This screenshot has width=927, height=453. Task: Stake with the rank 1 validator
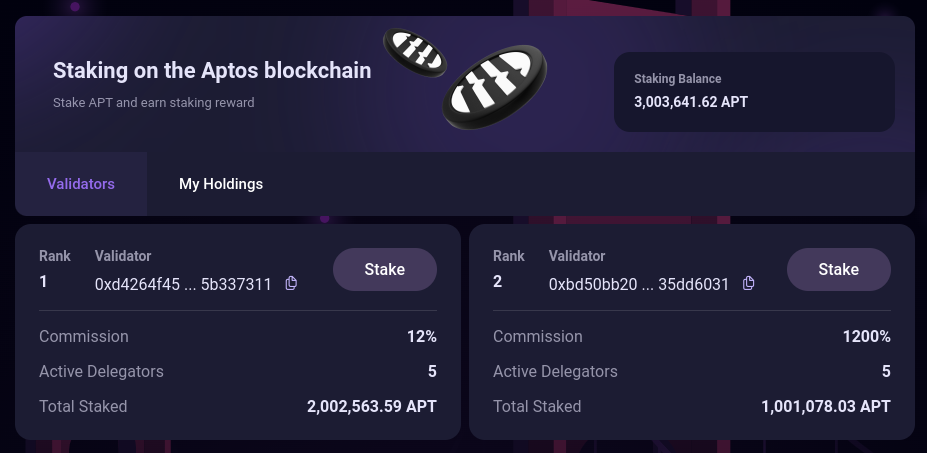coord(385,269)
